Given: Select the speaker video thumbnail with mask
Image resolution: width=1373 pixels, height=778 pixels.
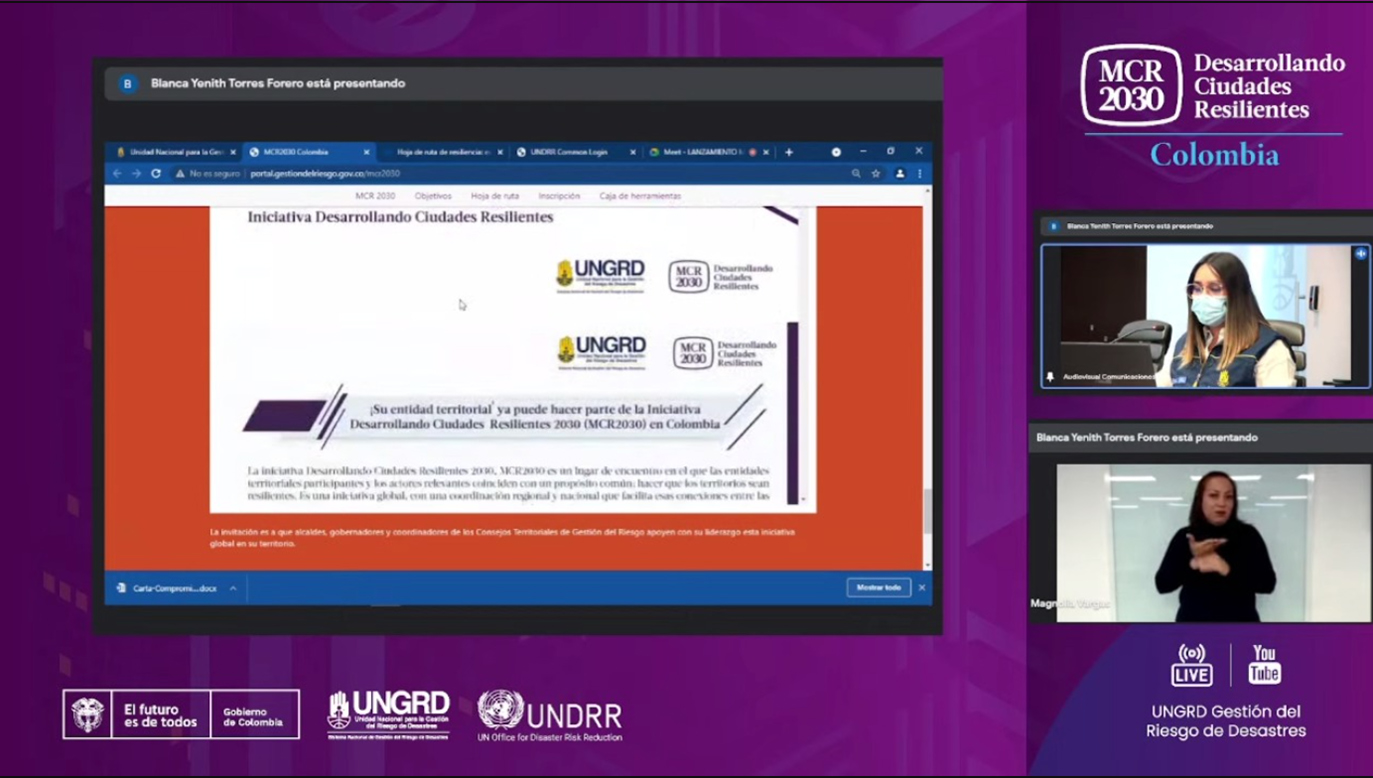Looking at the screenshot, I should coord(1205,316).
